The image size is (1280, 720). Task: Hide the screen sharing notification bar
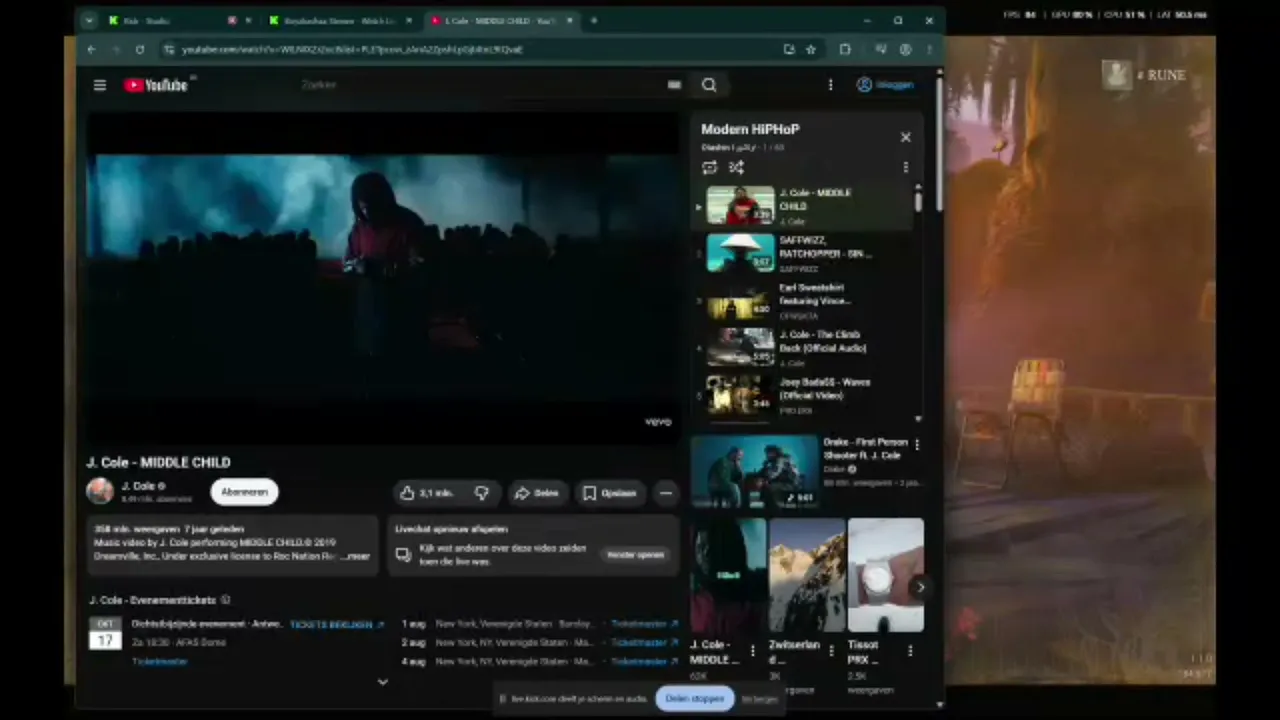tap(759, 699)
